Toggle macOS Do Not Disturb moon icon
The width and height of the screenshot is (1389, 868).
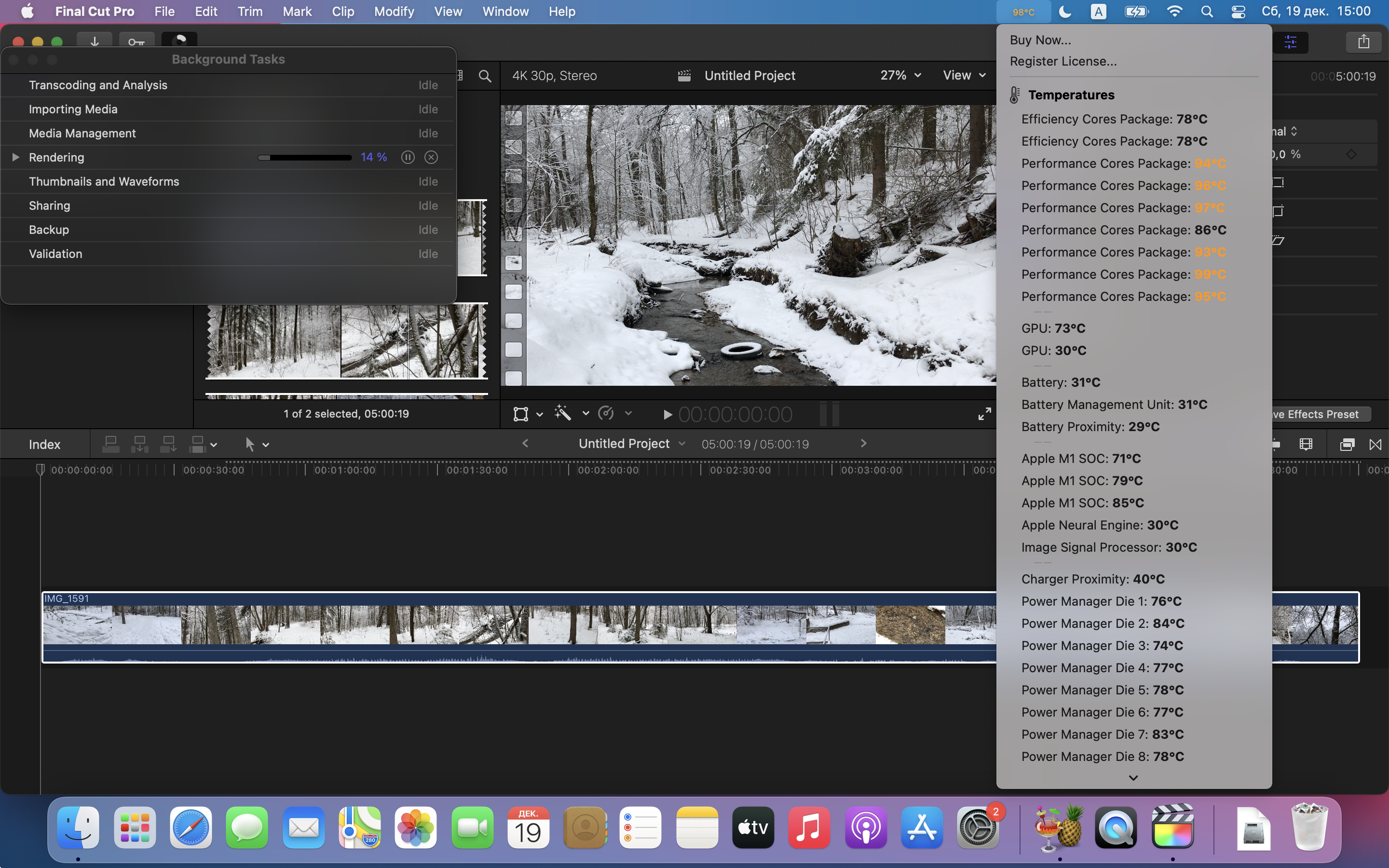pyautogui.click(x=1065, y=12)
